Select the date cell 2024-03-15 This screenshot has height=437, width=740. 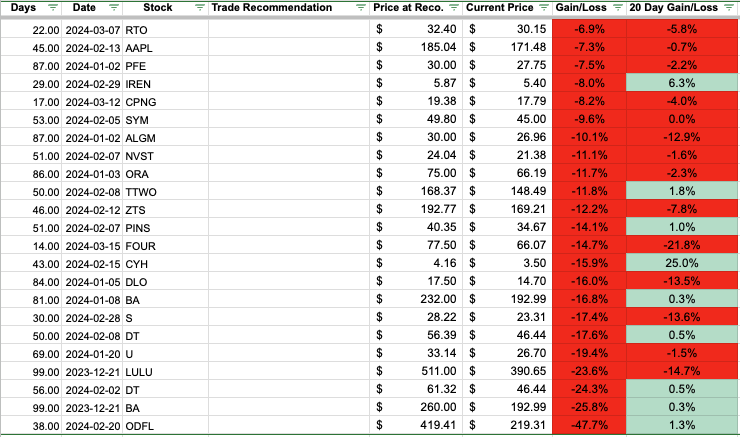point(92,246)
